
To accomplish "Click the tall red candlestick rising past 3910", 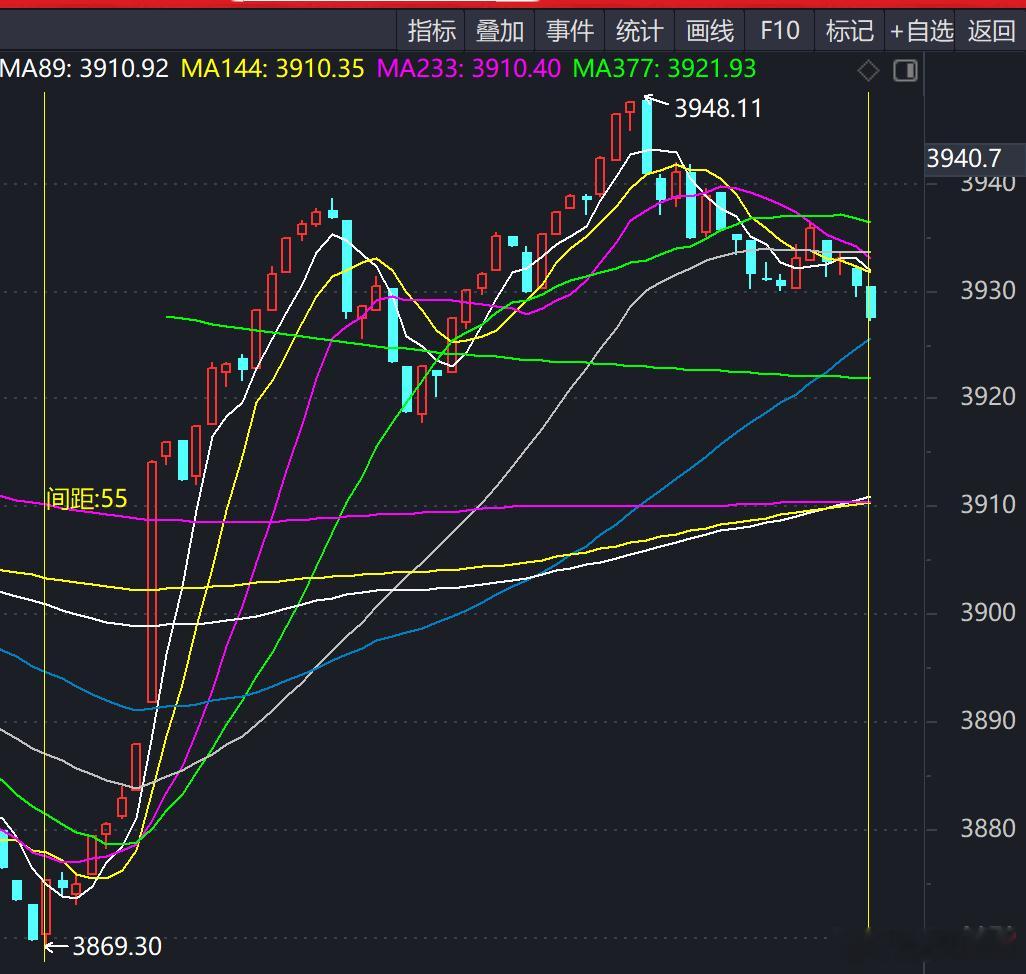I will click(152, 582).
